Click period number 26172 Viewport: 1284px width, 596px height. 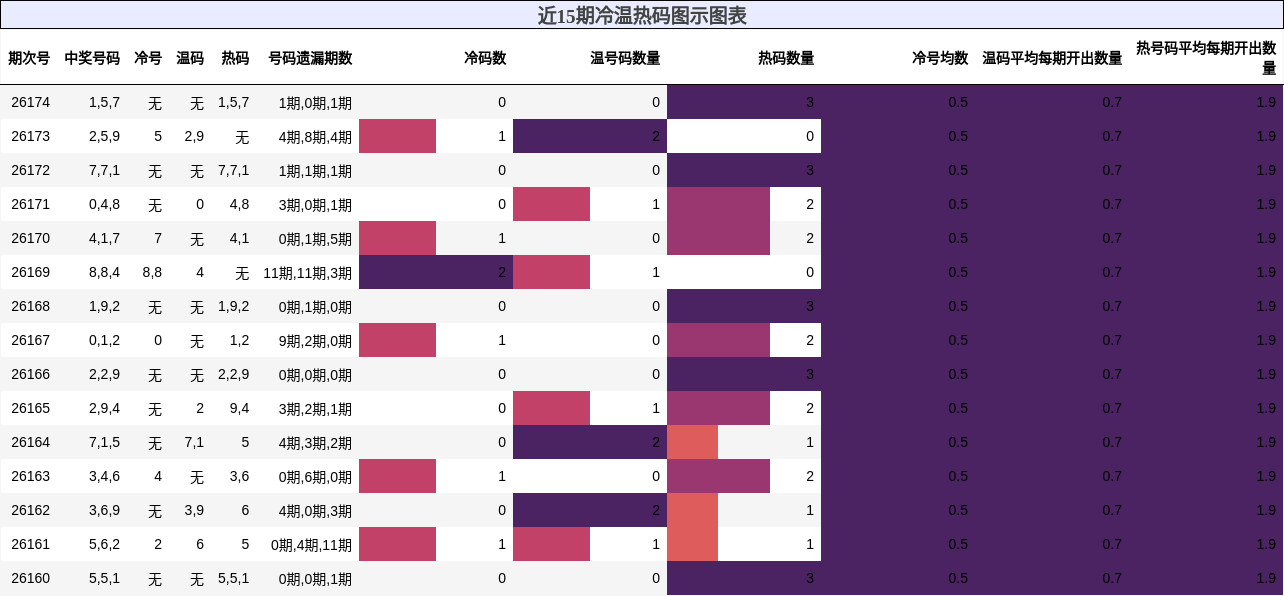pos(30,170)
